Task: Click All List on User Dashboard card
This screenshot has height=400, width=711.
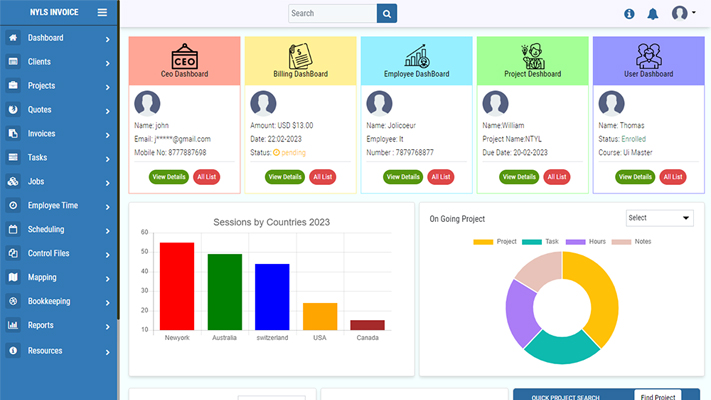Action: [x=673, y=177]
